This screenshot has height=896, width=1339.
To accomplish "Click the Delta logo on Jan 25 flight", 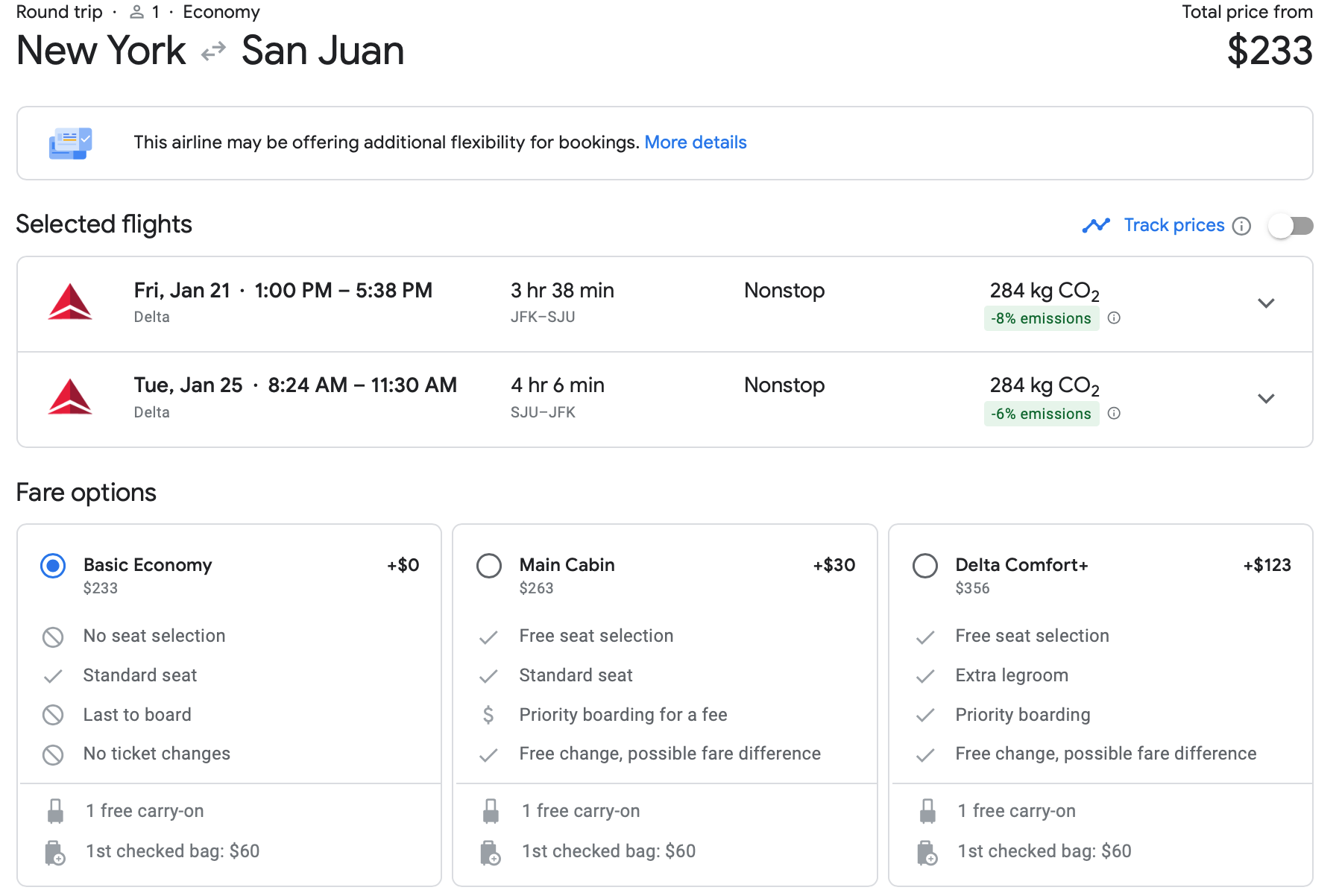I will click(70, 397).
